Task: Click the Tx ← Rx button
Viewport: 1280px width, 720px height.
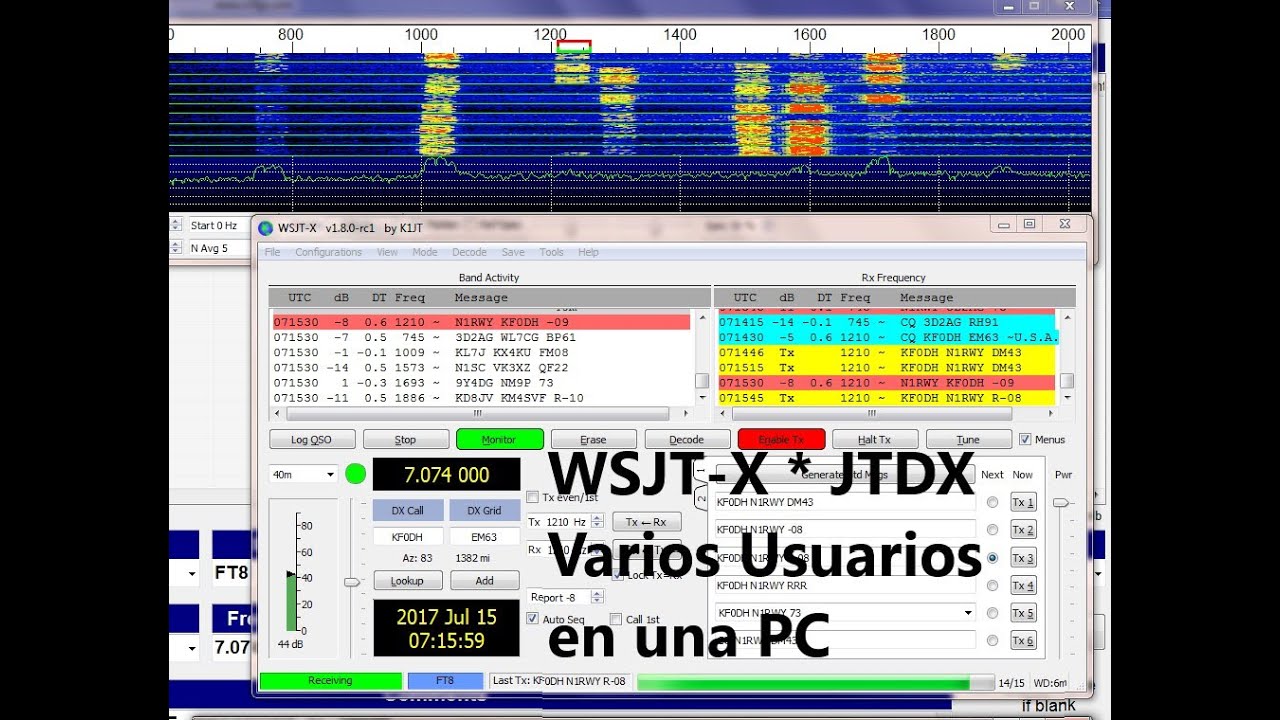Action: point(646,522)
